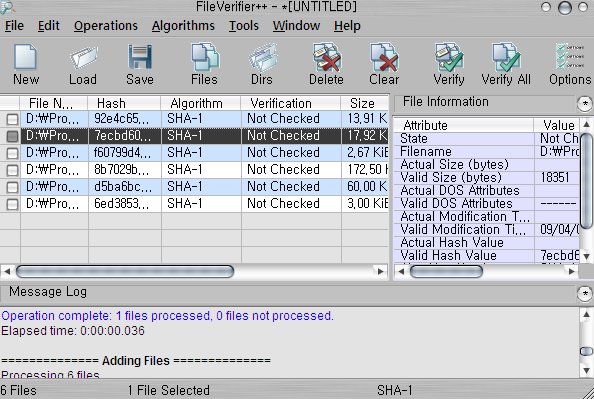Check the box for hash 6ed3853 row
This screenshot has height=399, width=594.
(x=12, y=205)
